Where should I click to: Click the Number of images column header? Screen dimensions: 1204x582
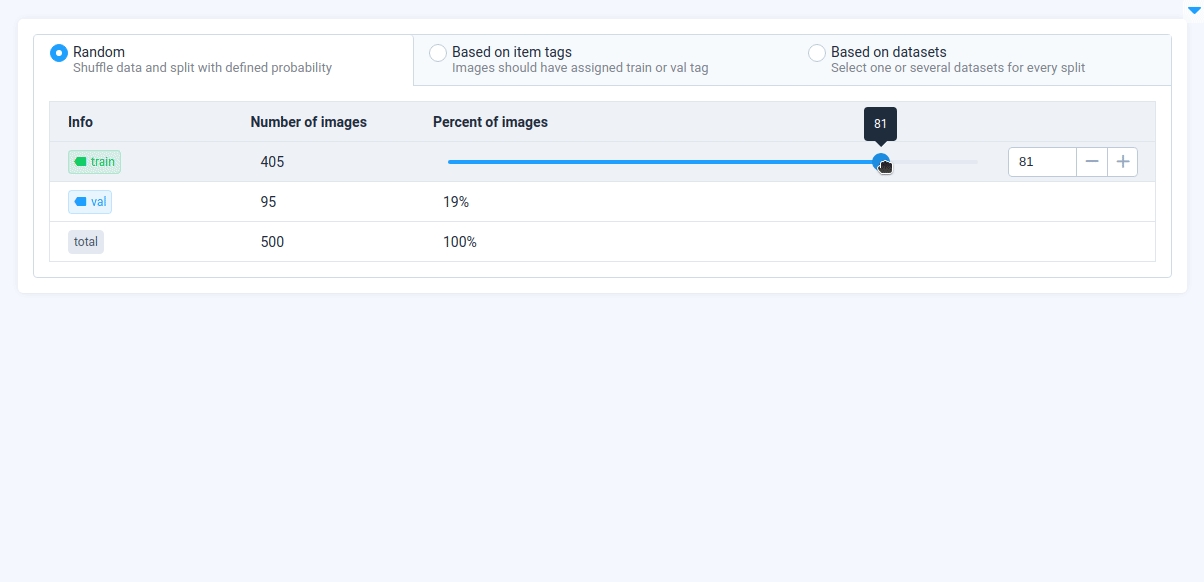(x=309, y=122)
